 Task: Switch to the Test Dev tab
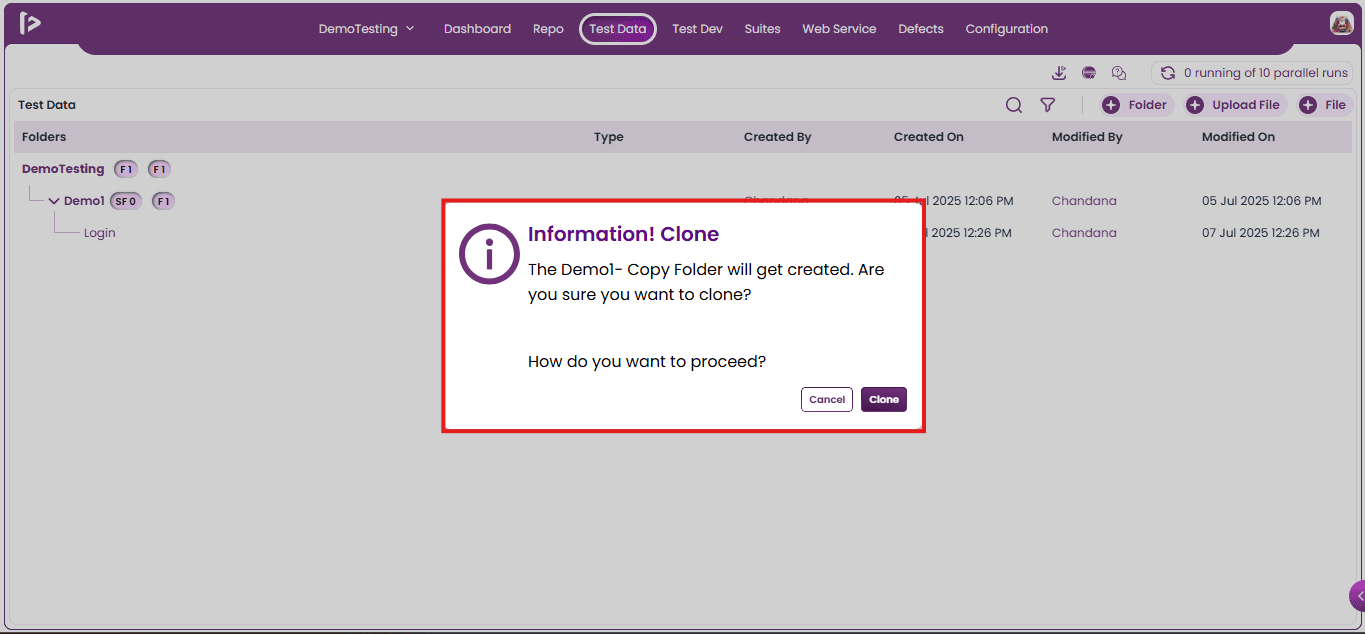(x=697, y=29)
